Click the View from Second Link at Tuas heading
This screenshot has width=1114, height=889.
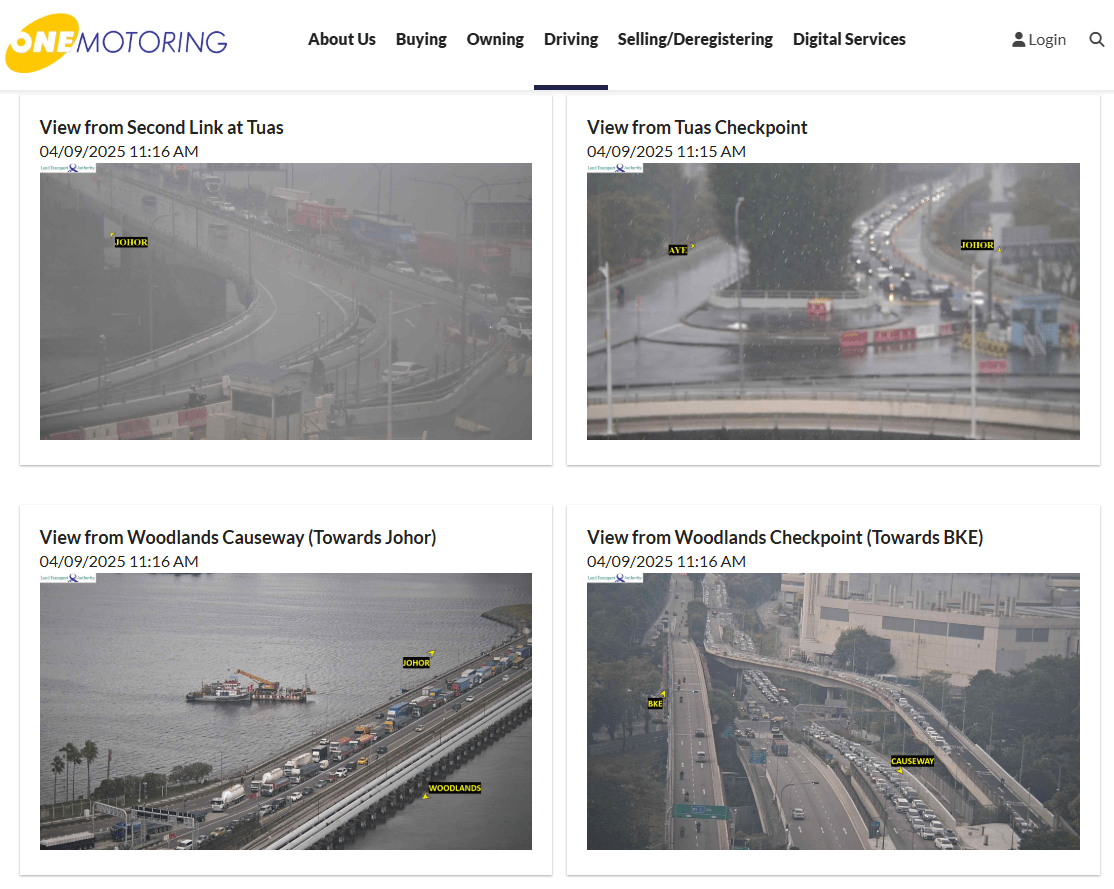pos(162,127)
